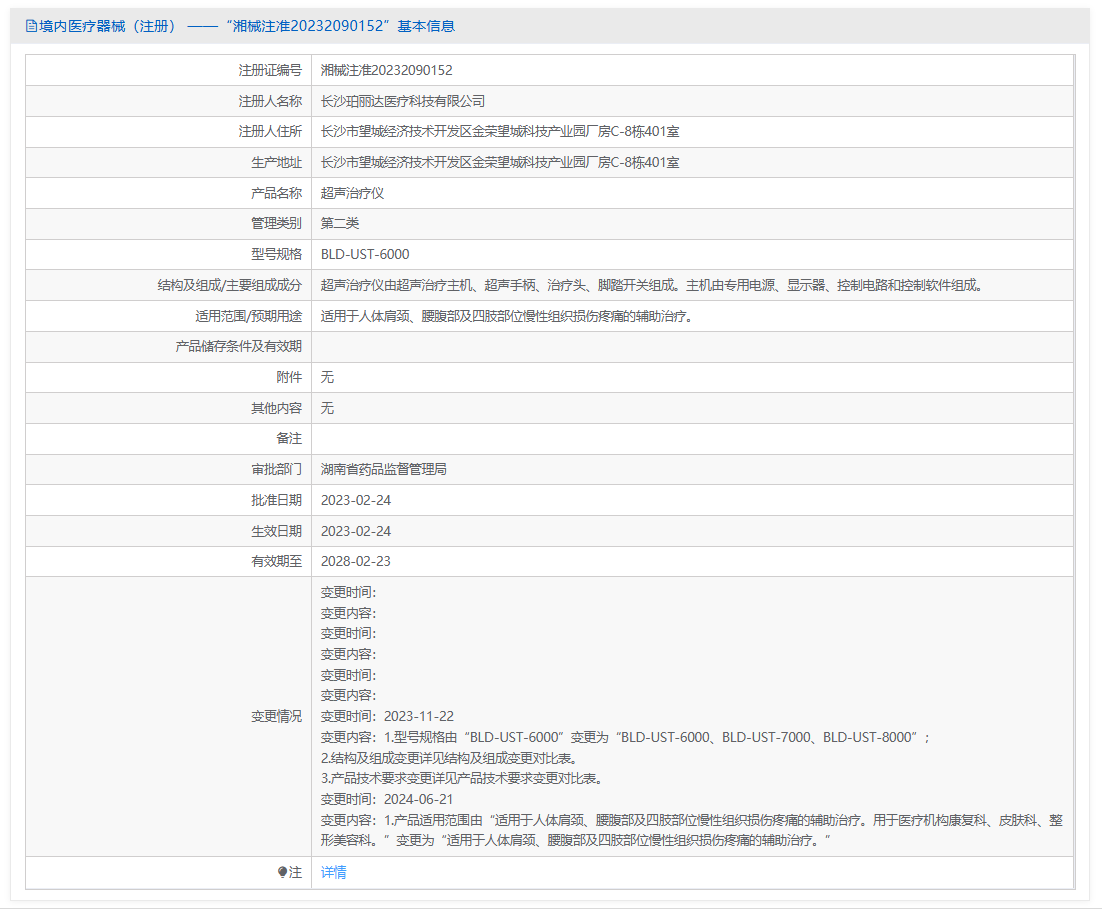
Task: Click the 批准日期 value 2023-02-24
Action: point(355,500)
